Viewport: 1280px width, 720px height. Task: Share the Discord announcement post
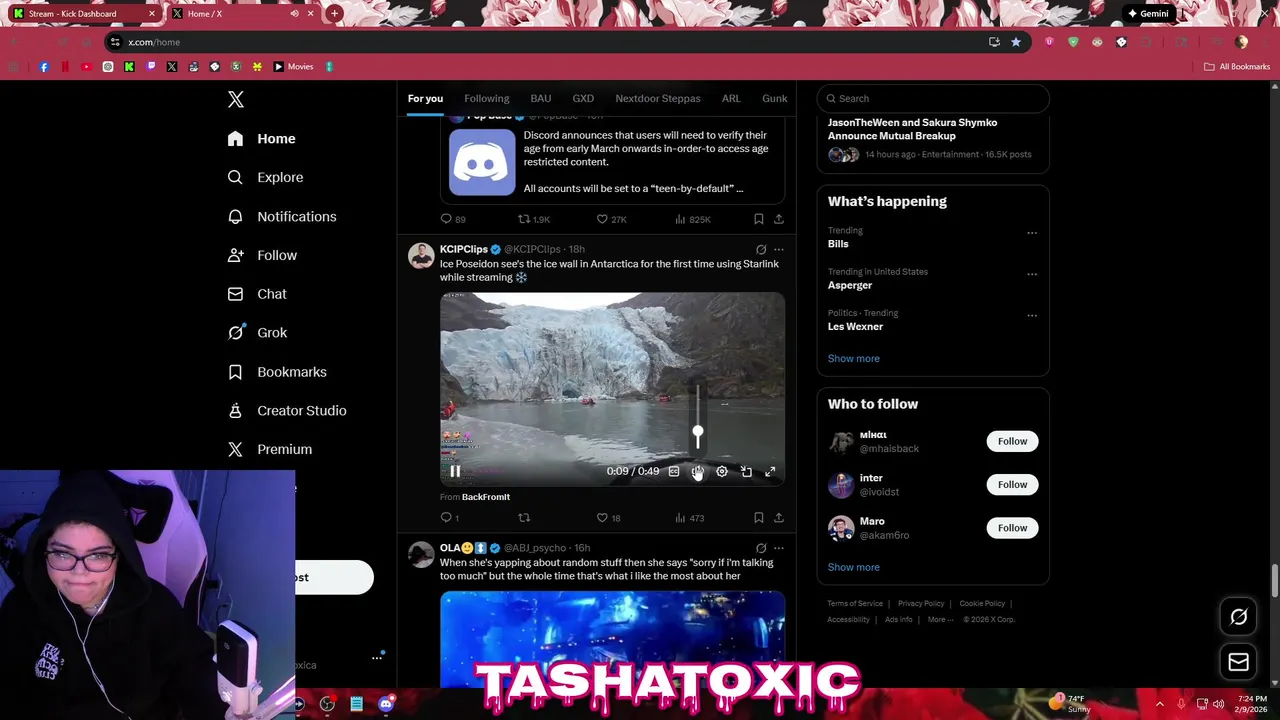779,219
